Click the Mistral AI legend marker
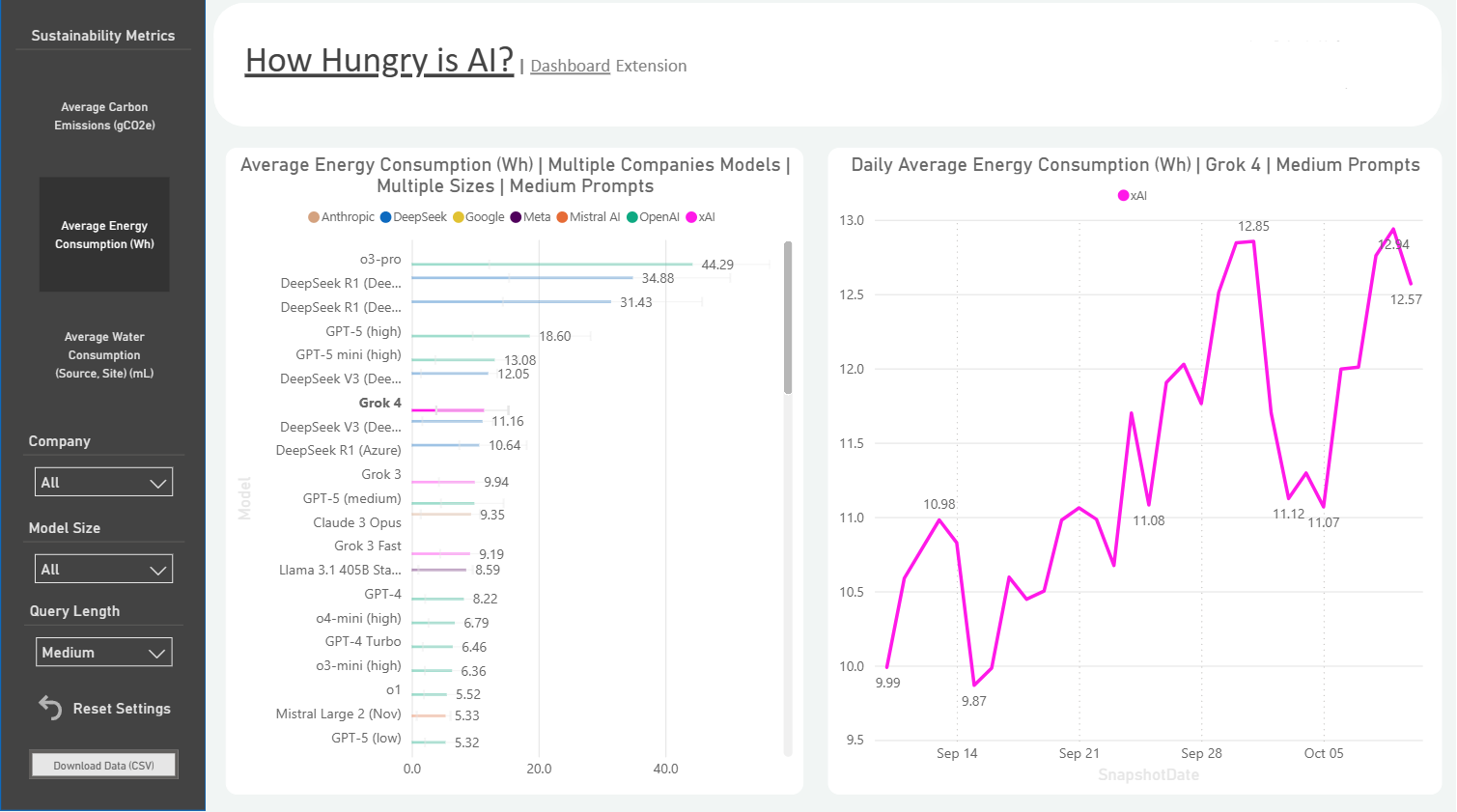Image resolution: width=1457 pixels, height=812 pixels. pyautogui.click(x=562, y=217)
